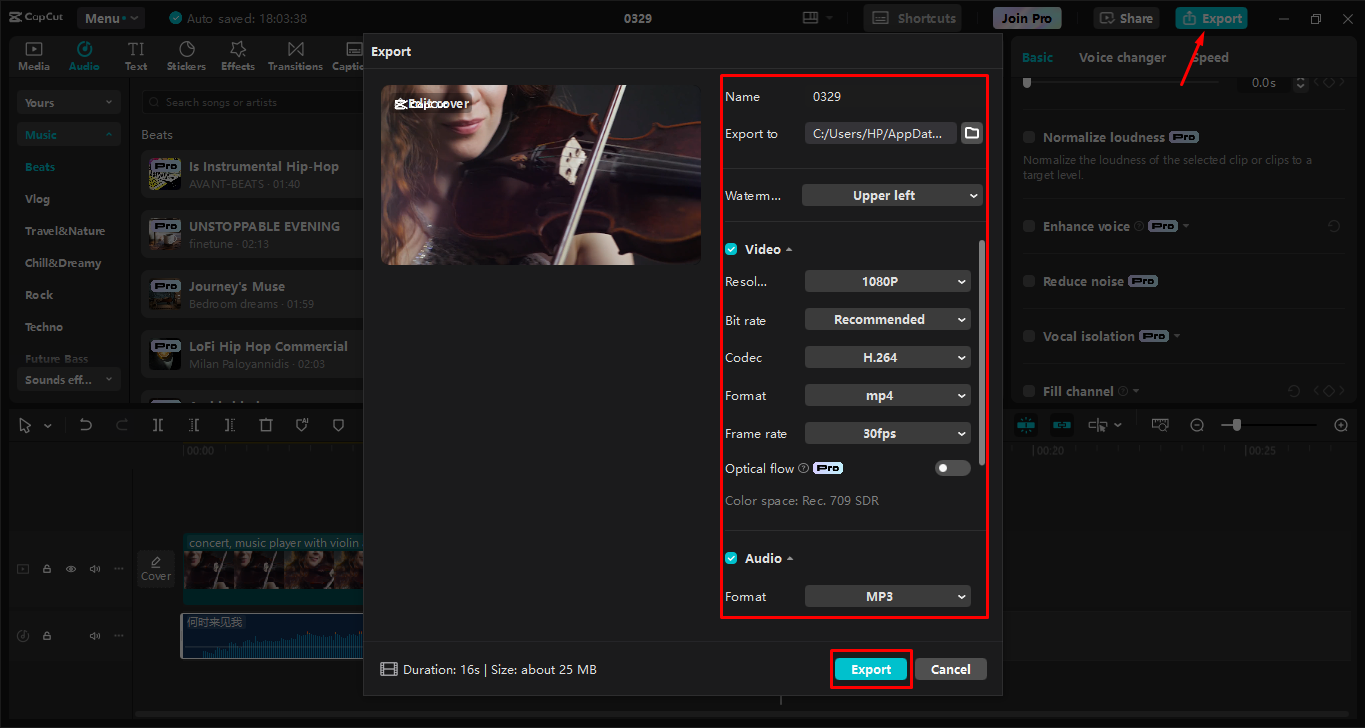1365x728 pixels.
Task: Click the Shortcuts button
Action: (911, 18)
